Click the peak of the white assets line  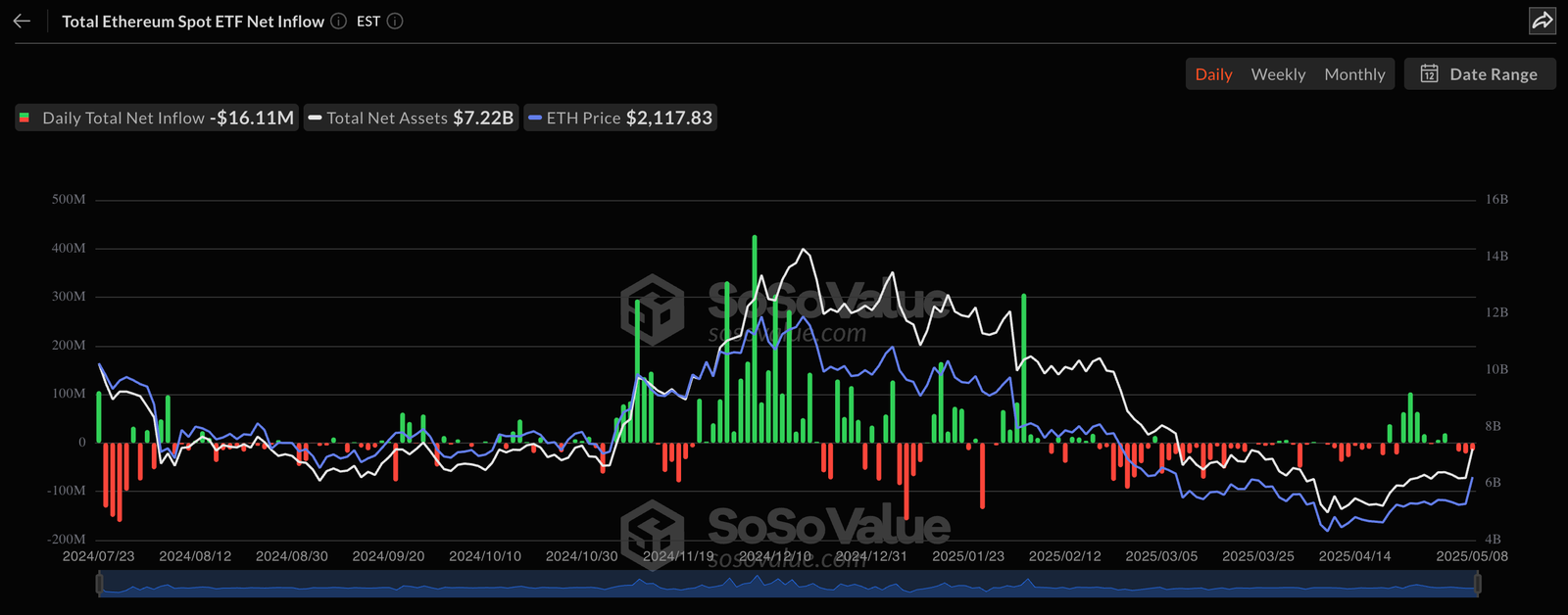point(805,250)
